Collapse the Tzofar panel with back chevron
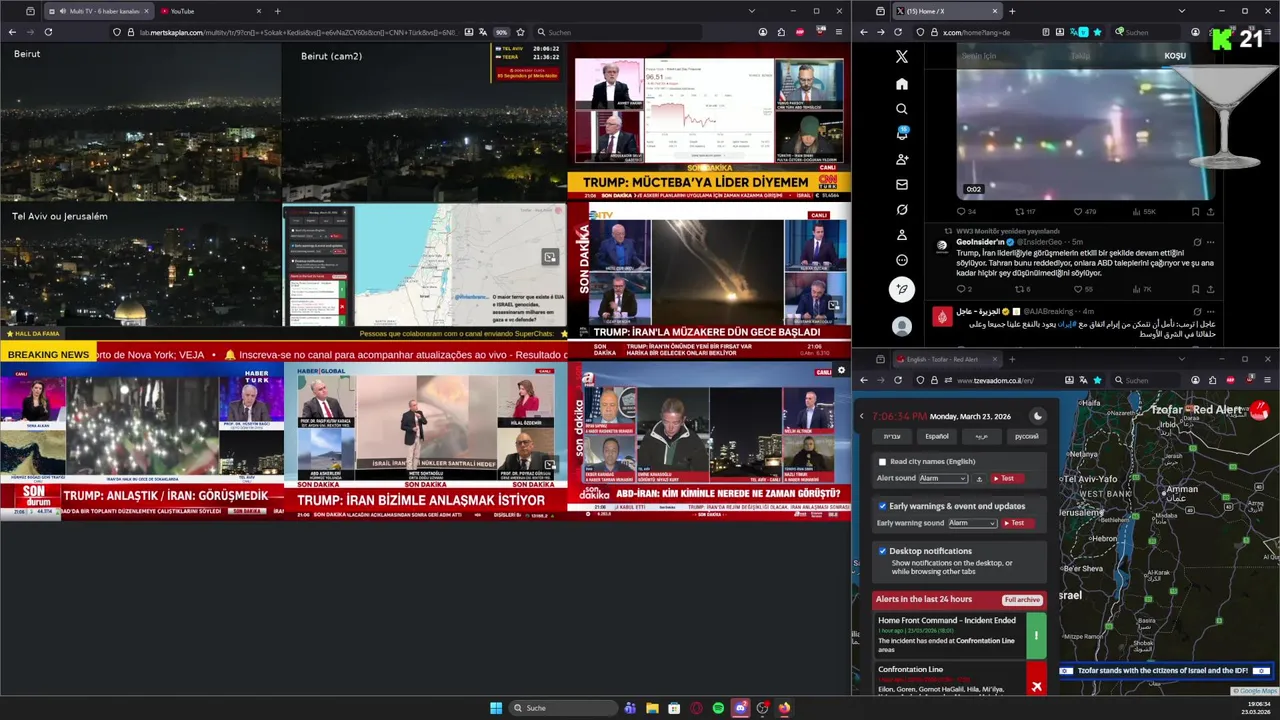This screenshot has width=1280, height=720. click(x=862, y=416)
